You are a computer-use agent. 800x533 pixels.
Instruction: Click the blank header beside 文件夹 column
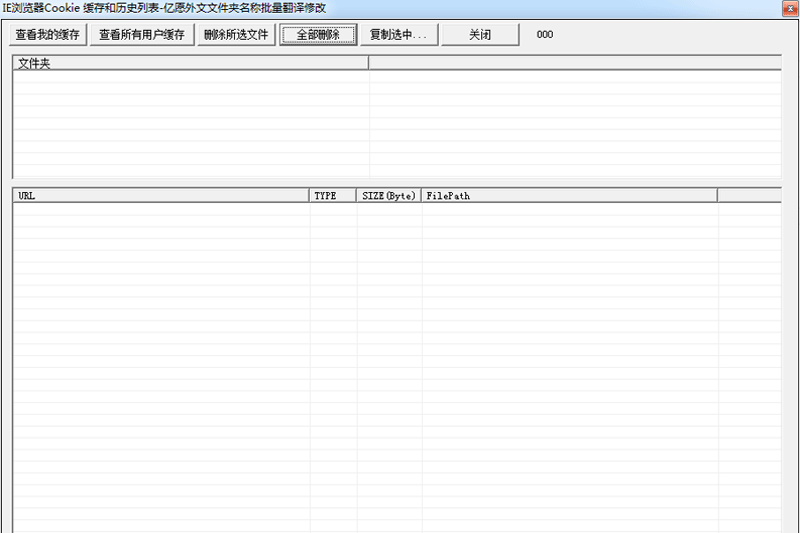click(575, 63)
